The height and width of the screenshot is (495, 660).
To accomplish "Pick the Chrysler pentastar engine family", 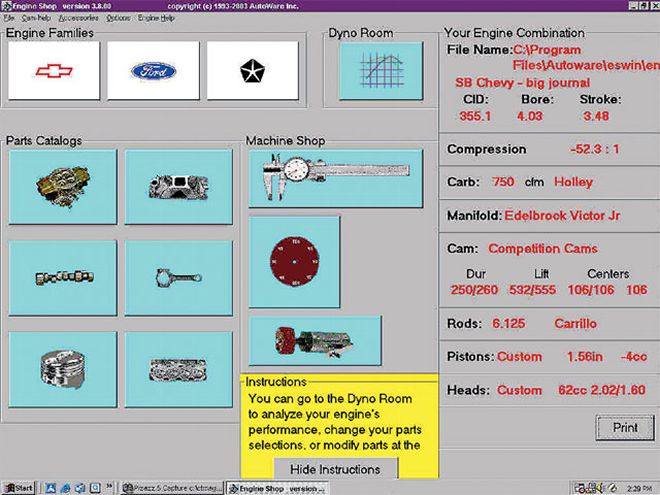I will (253, 70).
